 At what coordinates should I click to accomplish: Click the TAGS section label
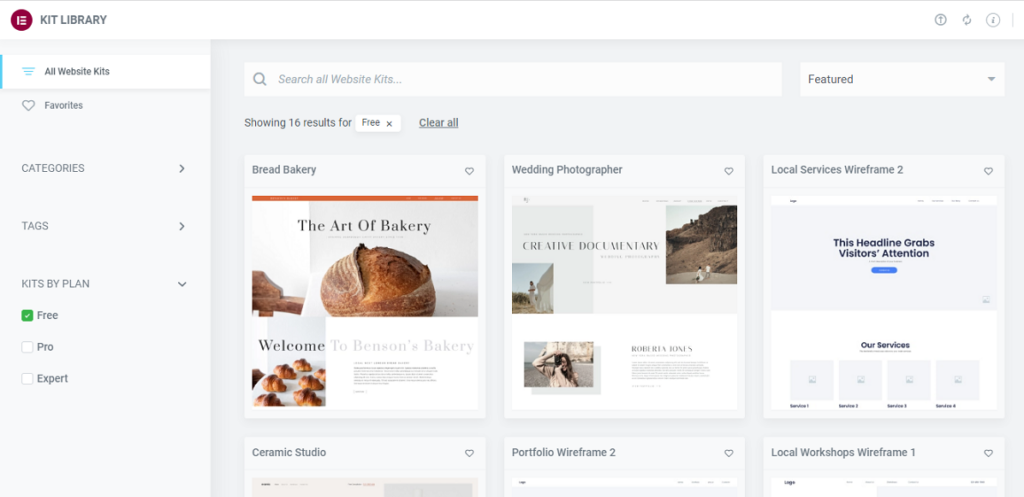pos(35,226)
